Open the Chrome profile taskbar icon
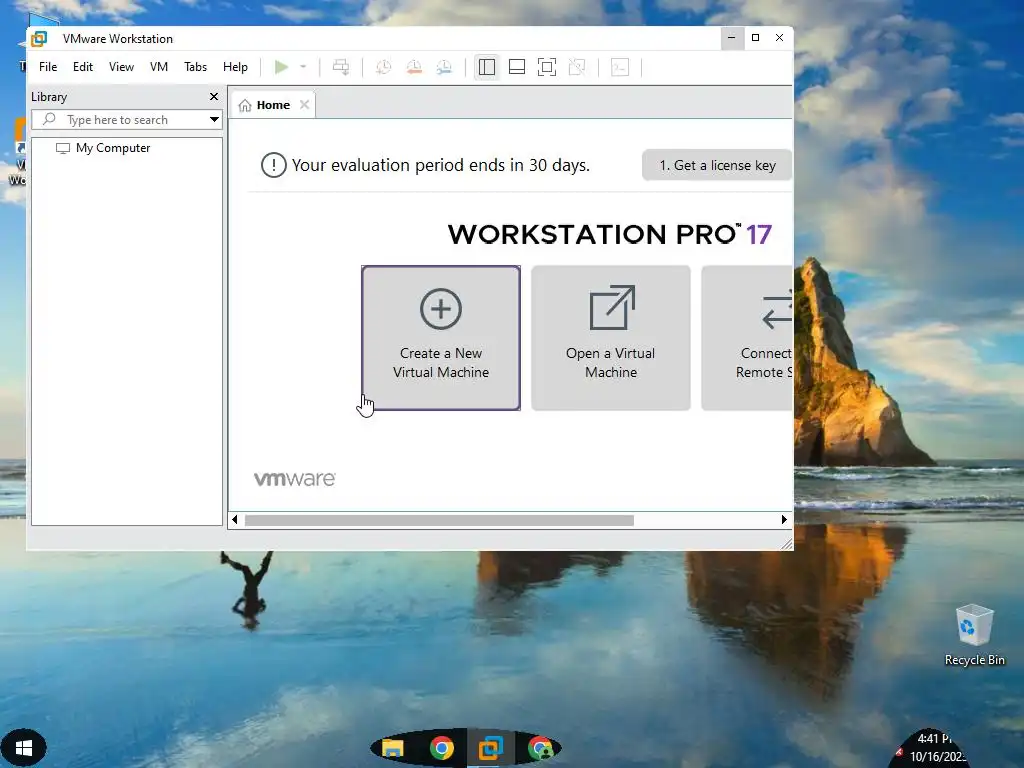This screenshot has width=1024, height=768. pos(540,748)
